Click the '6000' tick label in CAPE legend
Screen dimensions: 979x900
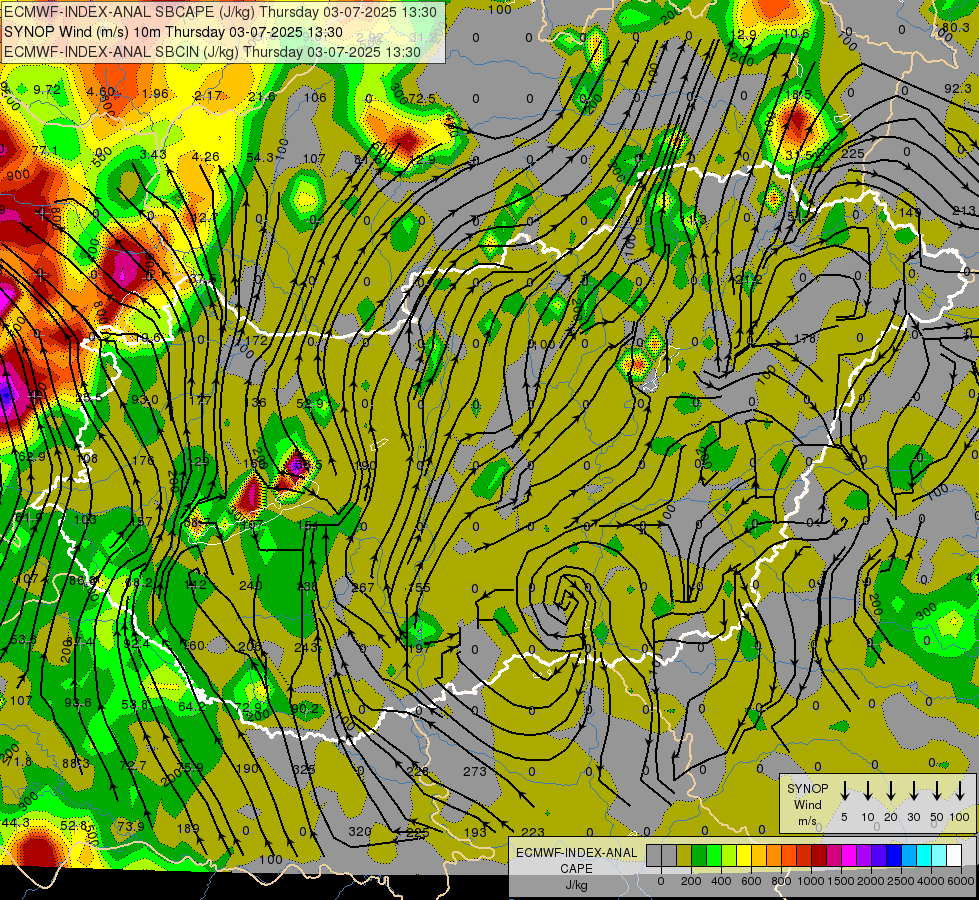[962, 881]
